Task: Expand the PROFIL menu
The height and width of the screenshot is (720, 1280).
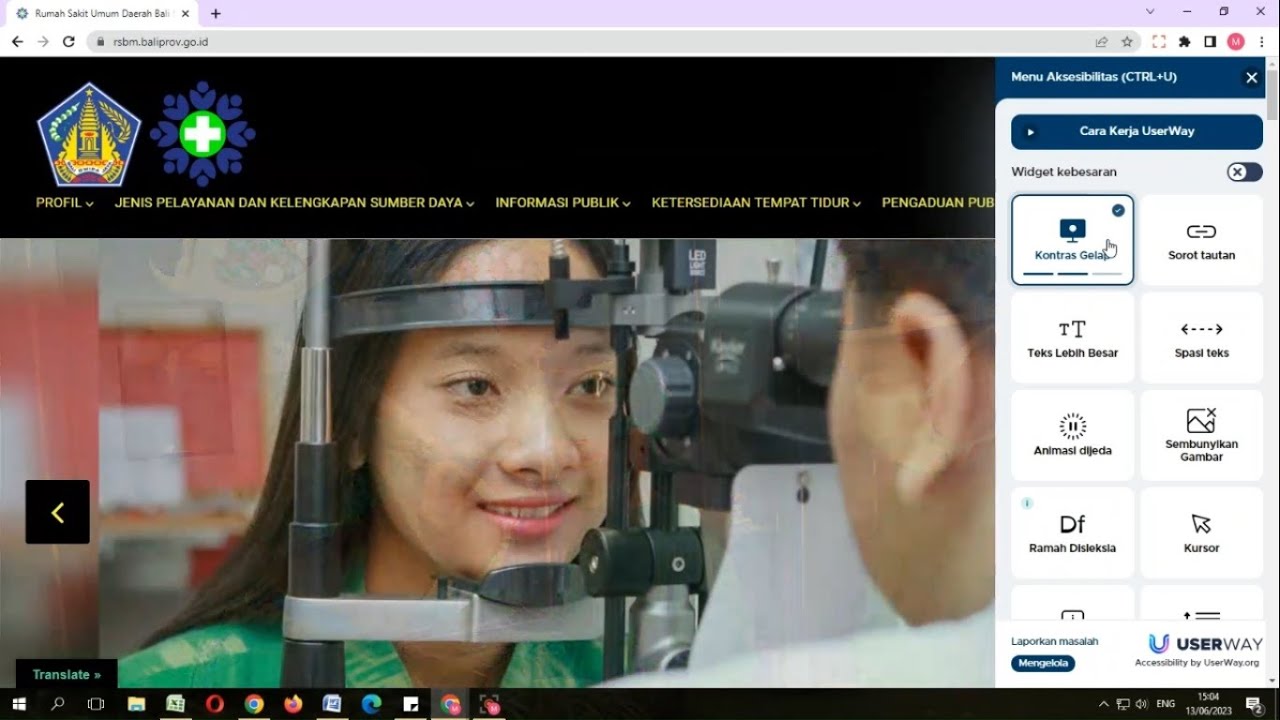Action: tap(65, 203)
